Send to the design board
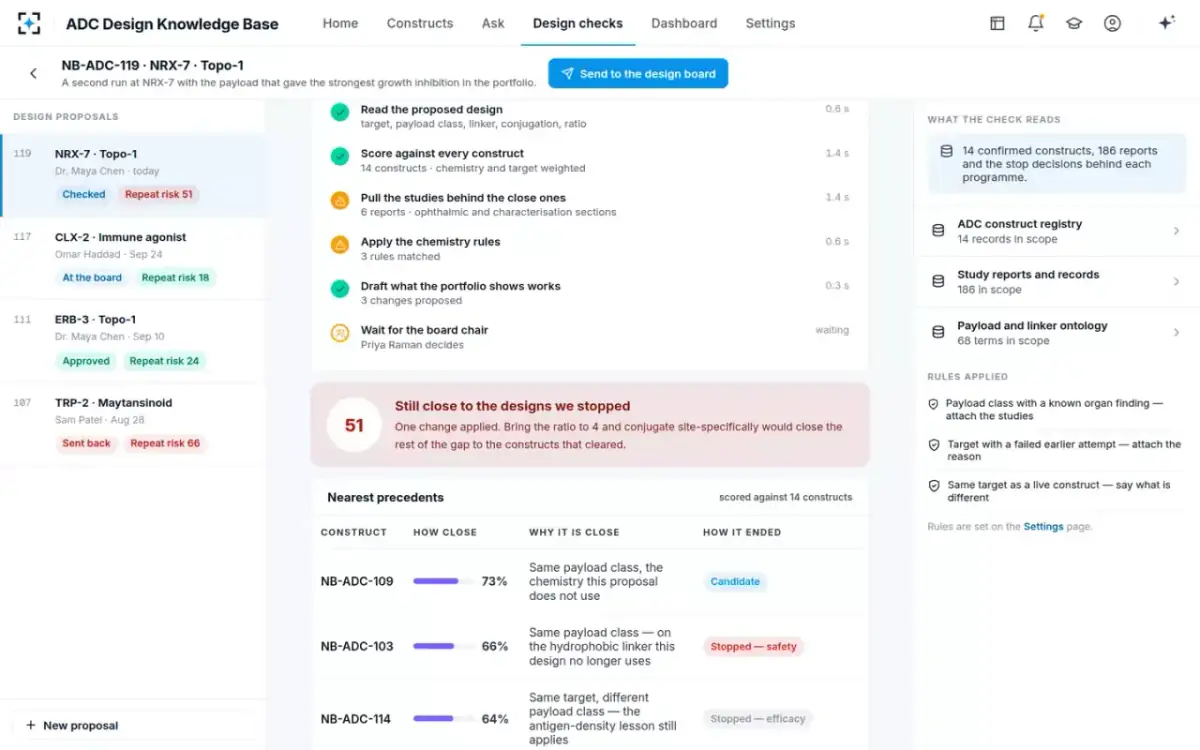This screenshot has width=1200, height=750. pos(638,74)
